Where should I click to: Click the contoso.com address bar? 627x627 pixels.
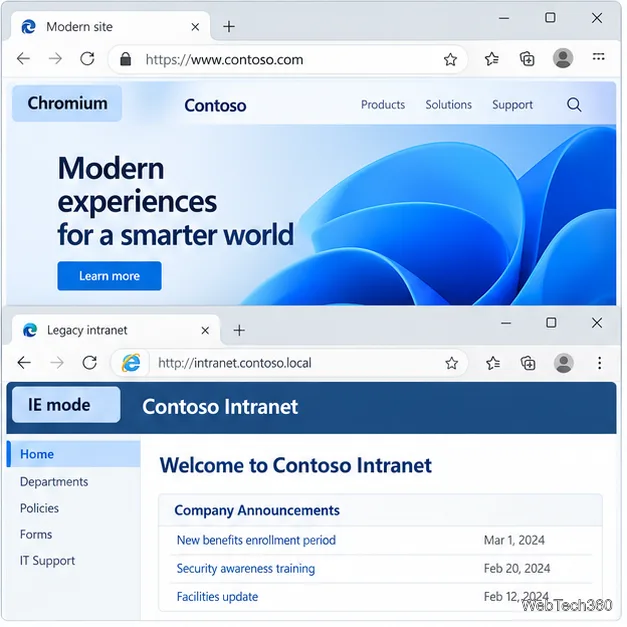(x=288, y=60)
